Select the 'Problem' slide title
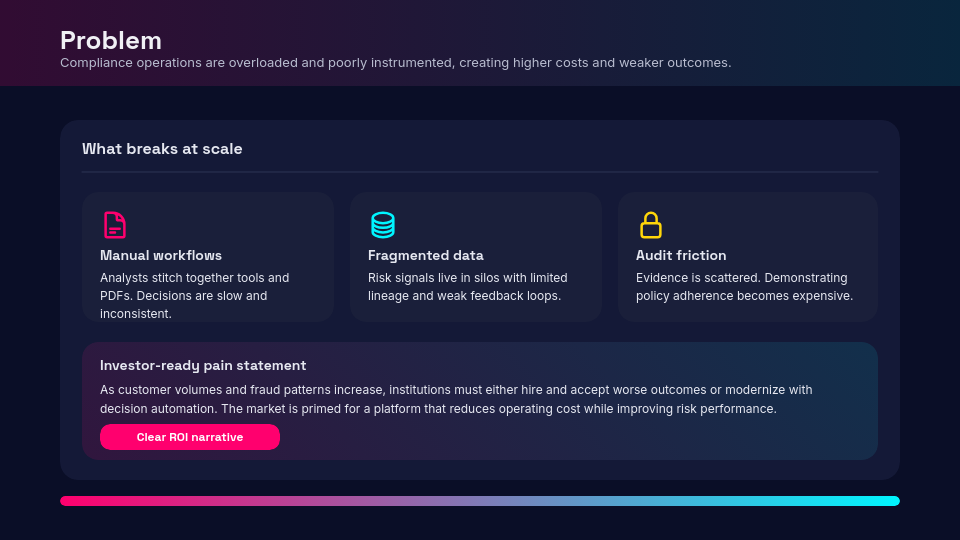The height and width of the screenshot is (540, 960). coord(111,40)
